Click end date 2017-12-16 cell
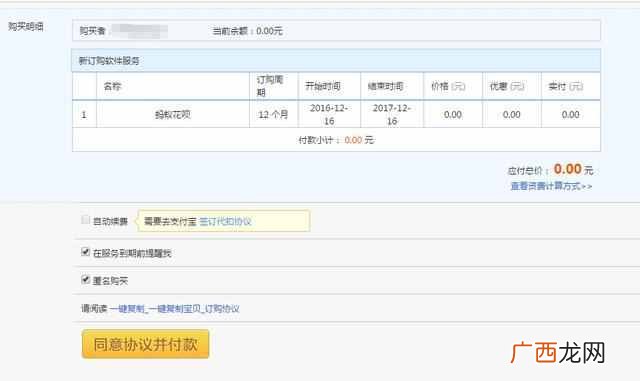 (392, 114)
